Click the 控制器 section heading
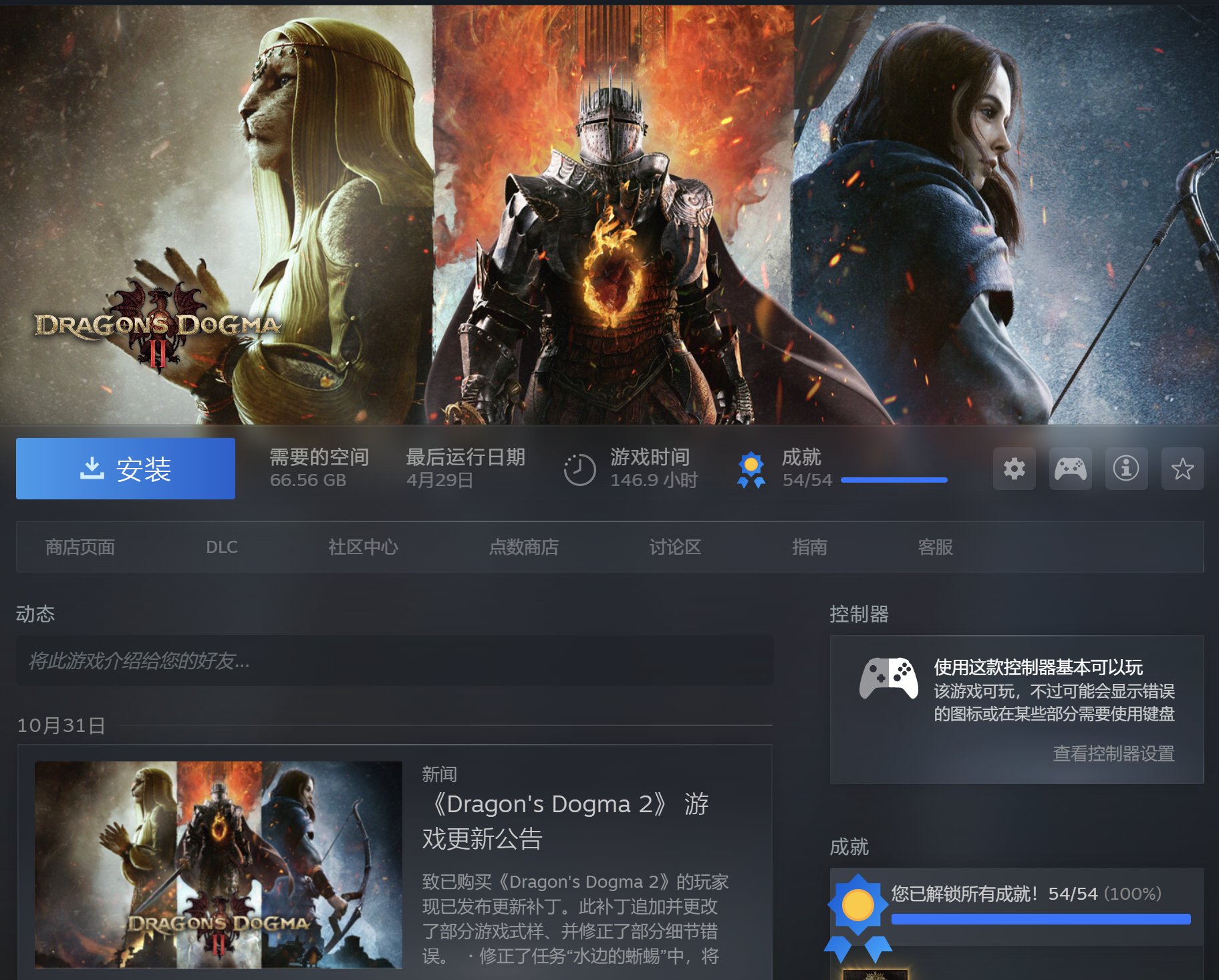Image resolution: width=1219 pixels, height=980 pixels. point(859,614)
